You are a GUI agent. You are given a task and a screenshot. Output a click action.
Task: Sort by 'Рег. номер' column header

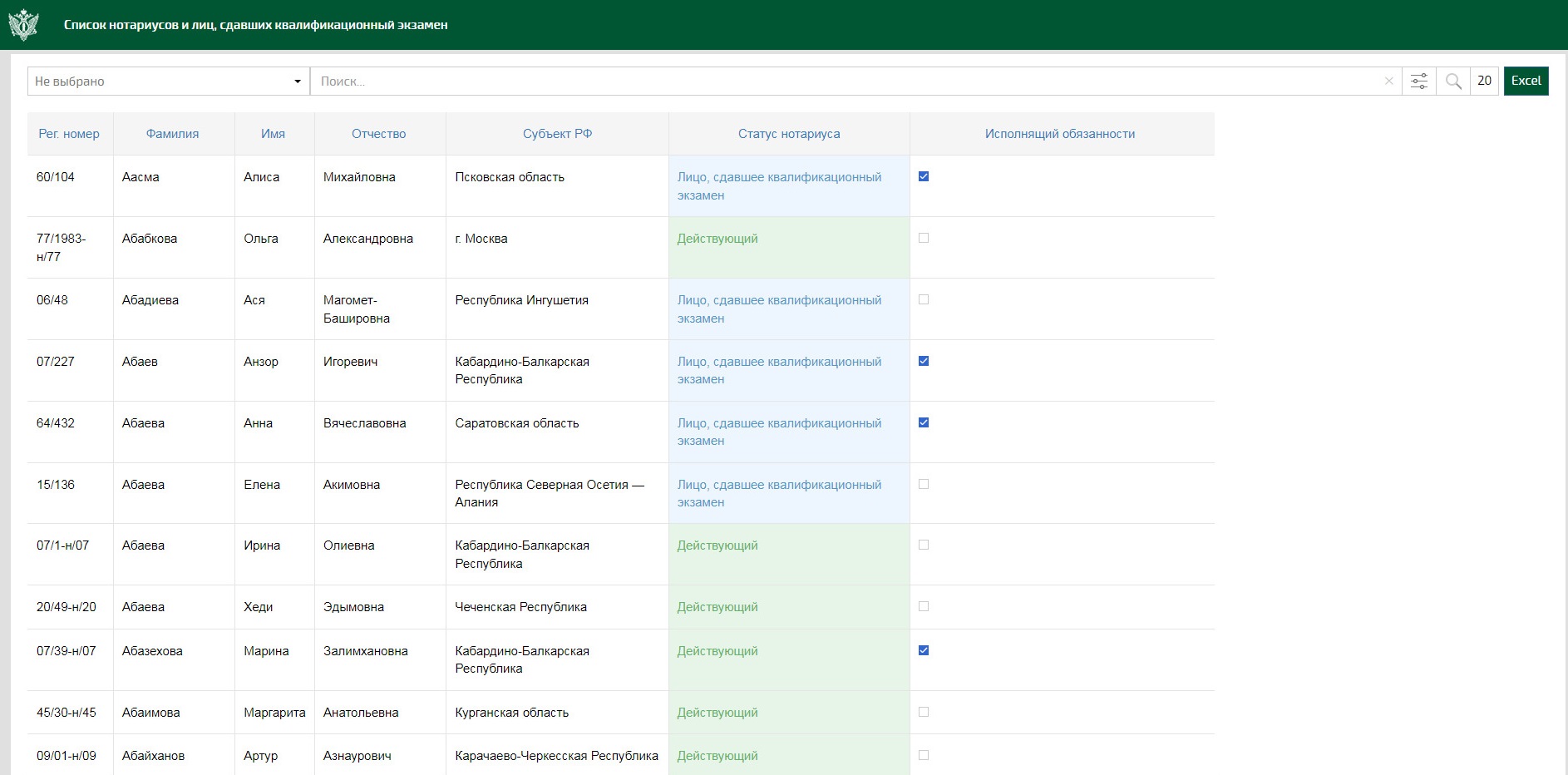click(69, 134)
